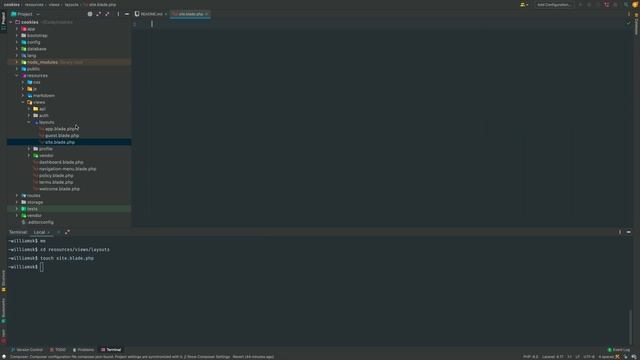
Task: Select the routes folder
Action: click(x=33, y=196)
